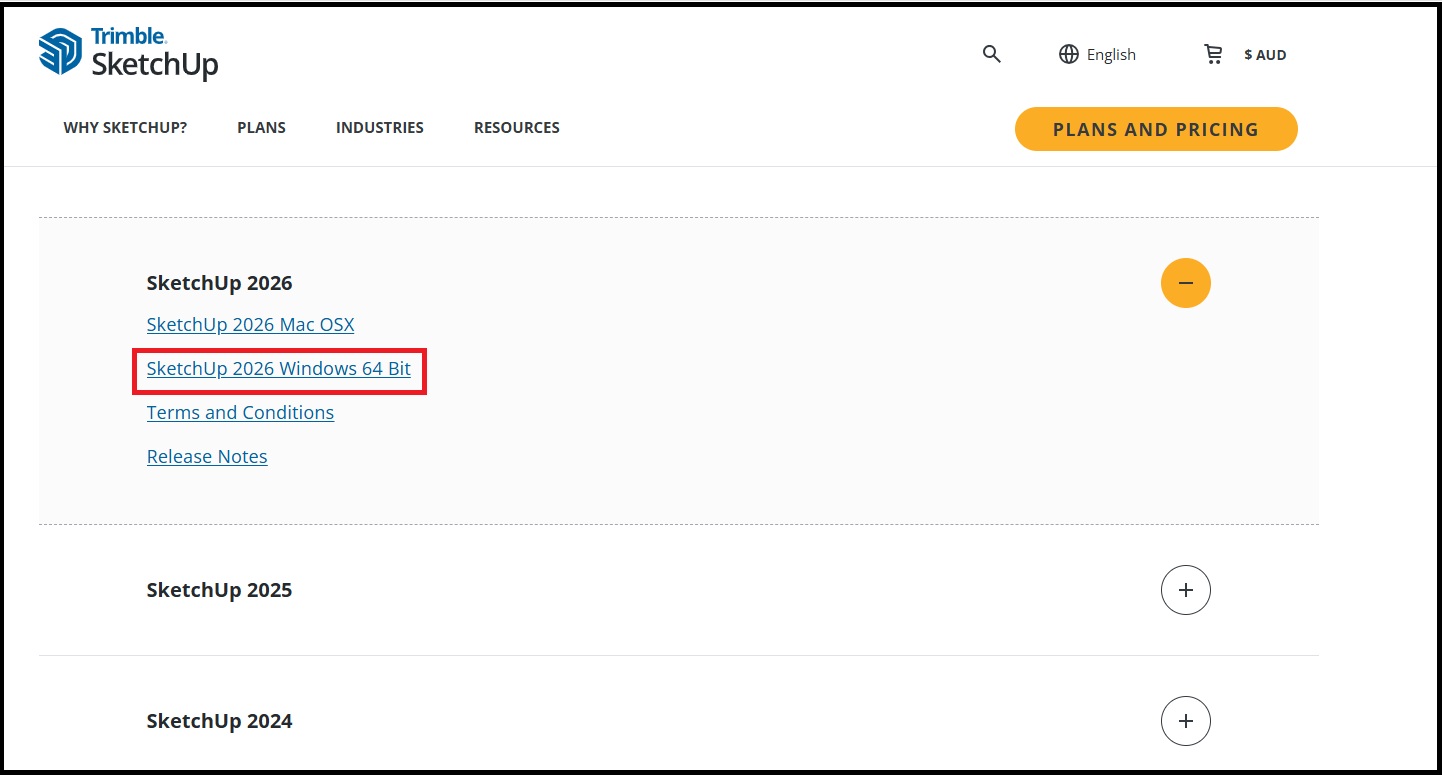Open the RESOURCES menu
The height and width of the screenshot is (775, 1442).
pos(517,128)
